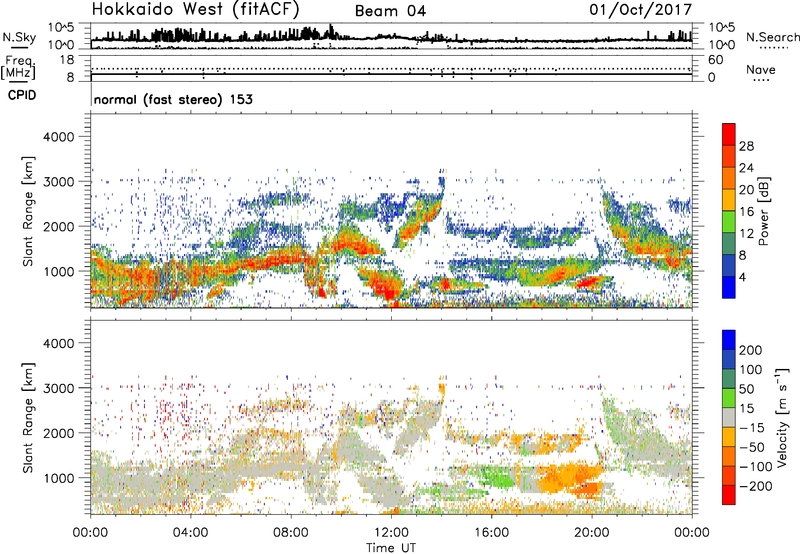The width and height of the screenshot is (800, 554).
Task: Pick the light green 12–16 dB power swatch
Action: click(729, 221)
